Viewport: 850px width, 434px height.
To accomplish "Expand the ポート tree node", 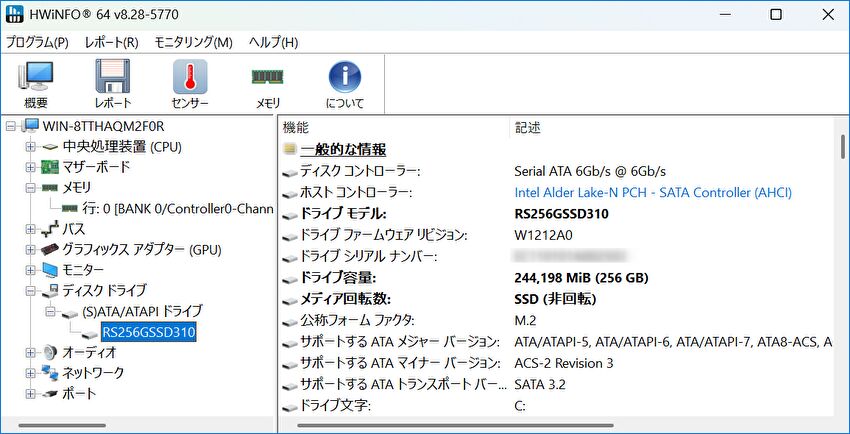I will 30,394.
